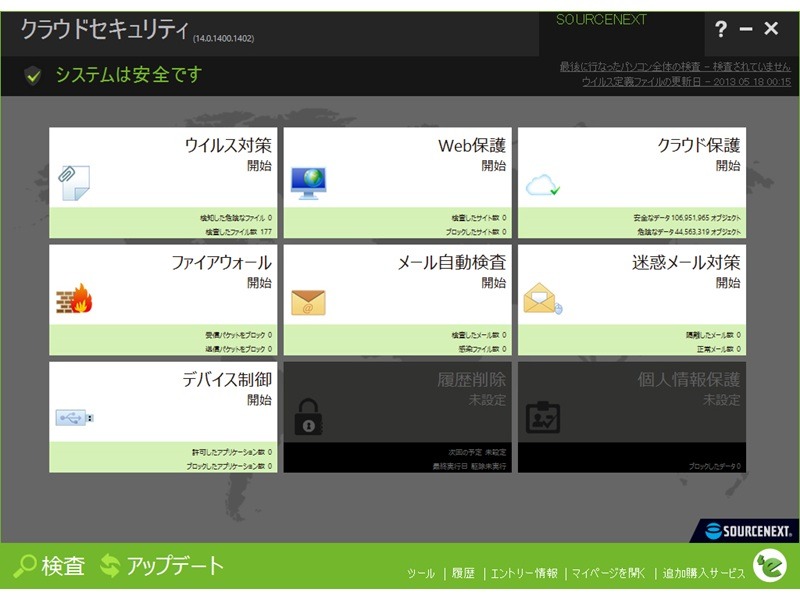Click the SOURCENEXT logo badge at bottom right
800x600 pixels.
pos(744,531)
